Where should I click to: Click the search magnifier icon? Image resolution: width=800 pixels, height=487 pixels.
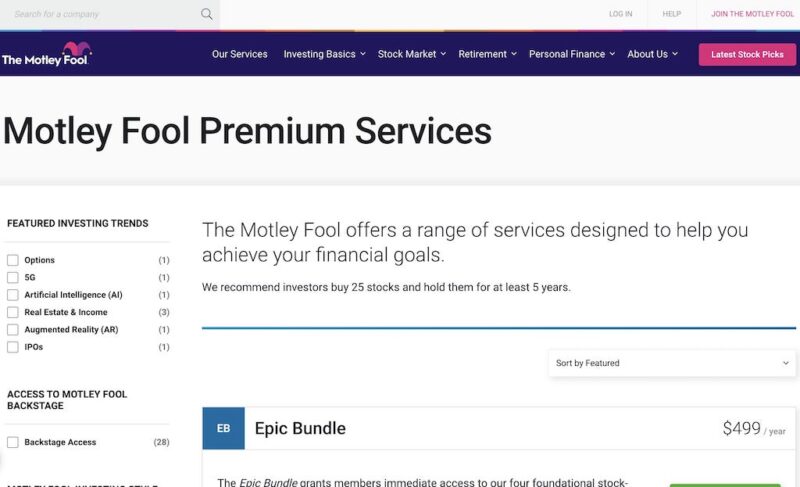207,14
